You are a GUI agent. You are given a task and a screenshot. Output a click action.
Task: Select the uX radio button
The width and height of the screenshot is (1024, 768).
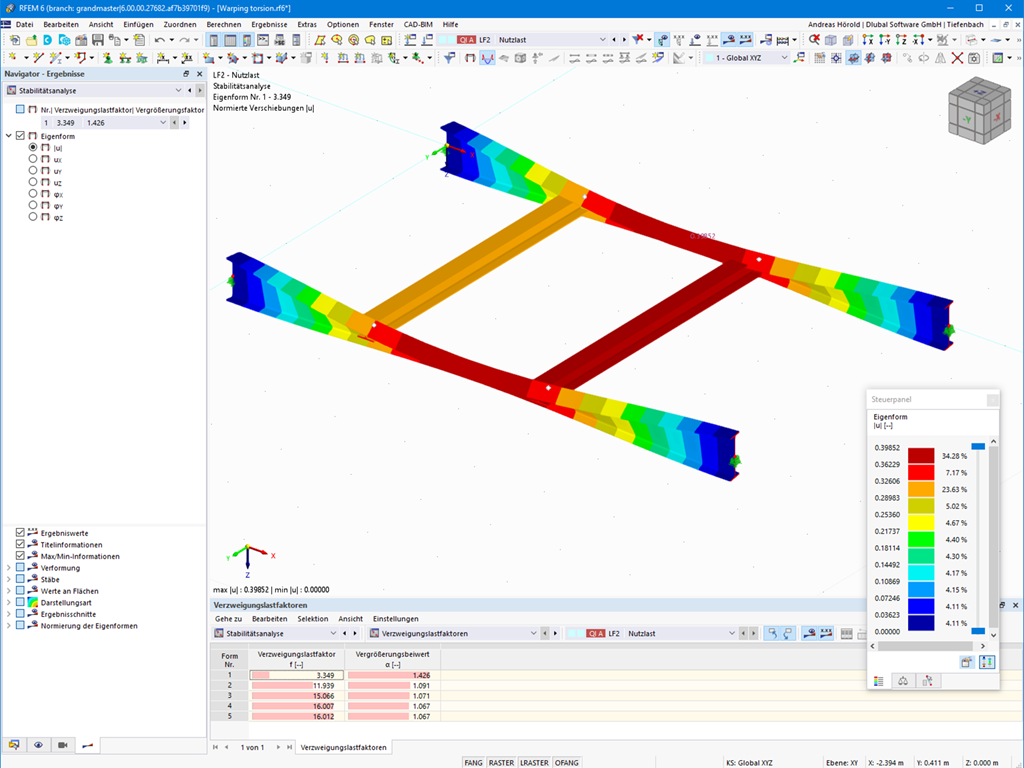[33, 159]
